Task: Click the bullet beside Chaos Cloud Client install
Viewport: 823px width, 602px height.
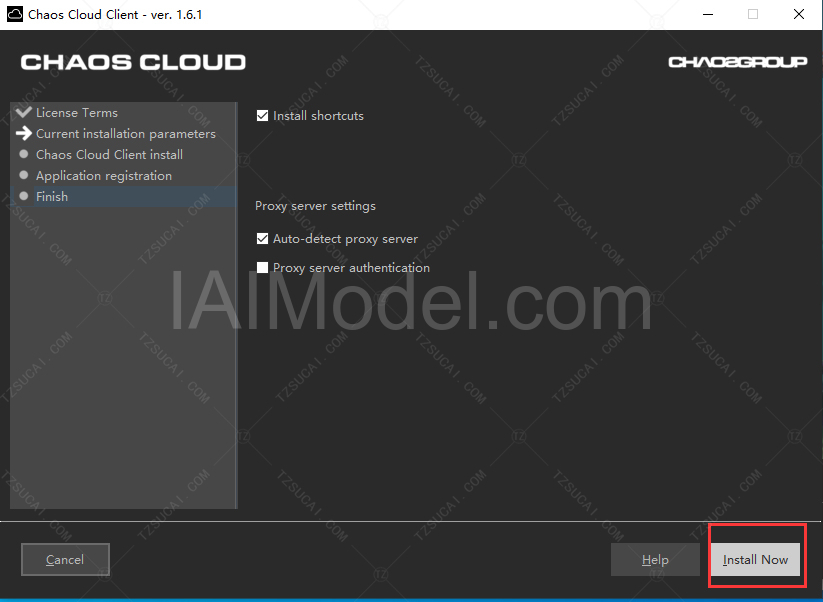Action: pyautogui.click(x=24, y=154)
